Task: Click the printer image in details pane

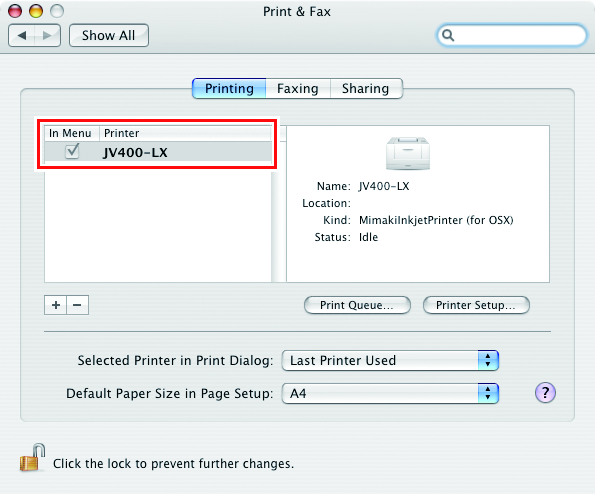Action: coord(408,153)
